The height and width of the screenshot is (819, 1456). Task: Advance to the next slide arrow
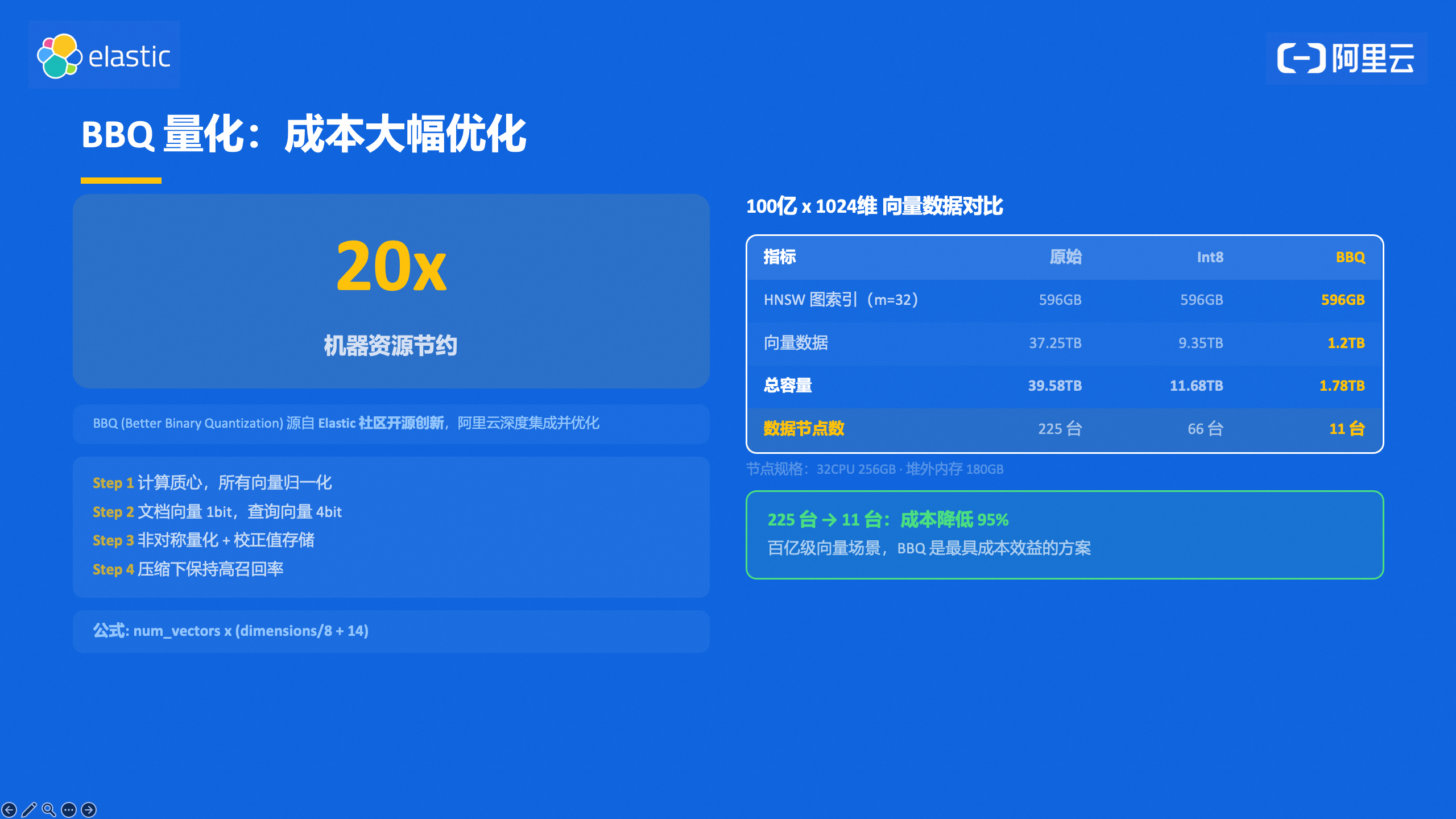tap(89, 809)
